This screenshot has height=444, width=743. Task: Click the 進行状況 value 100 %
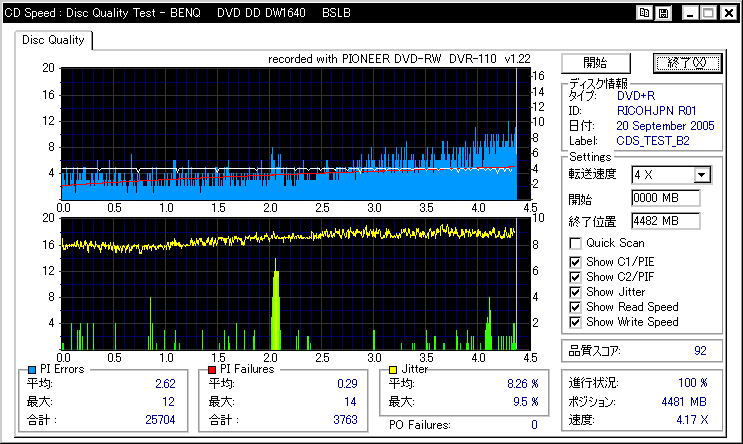pos(693,383)
